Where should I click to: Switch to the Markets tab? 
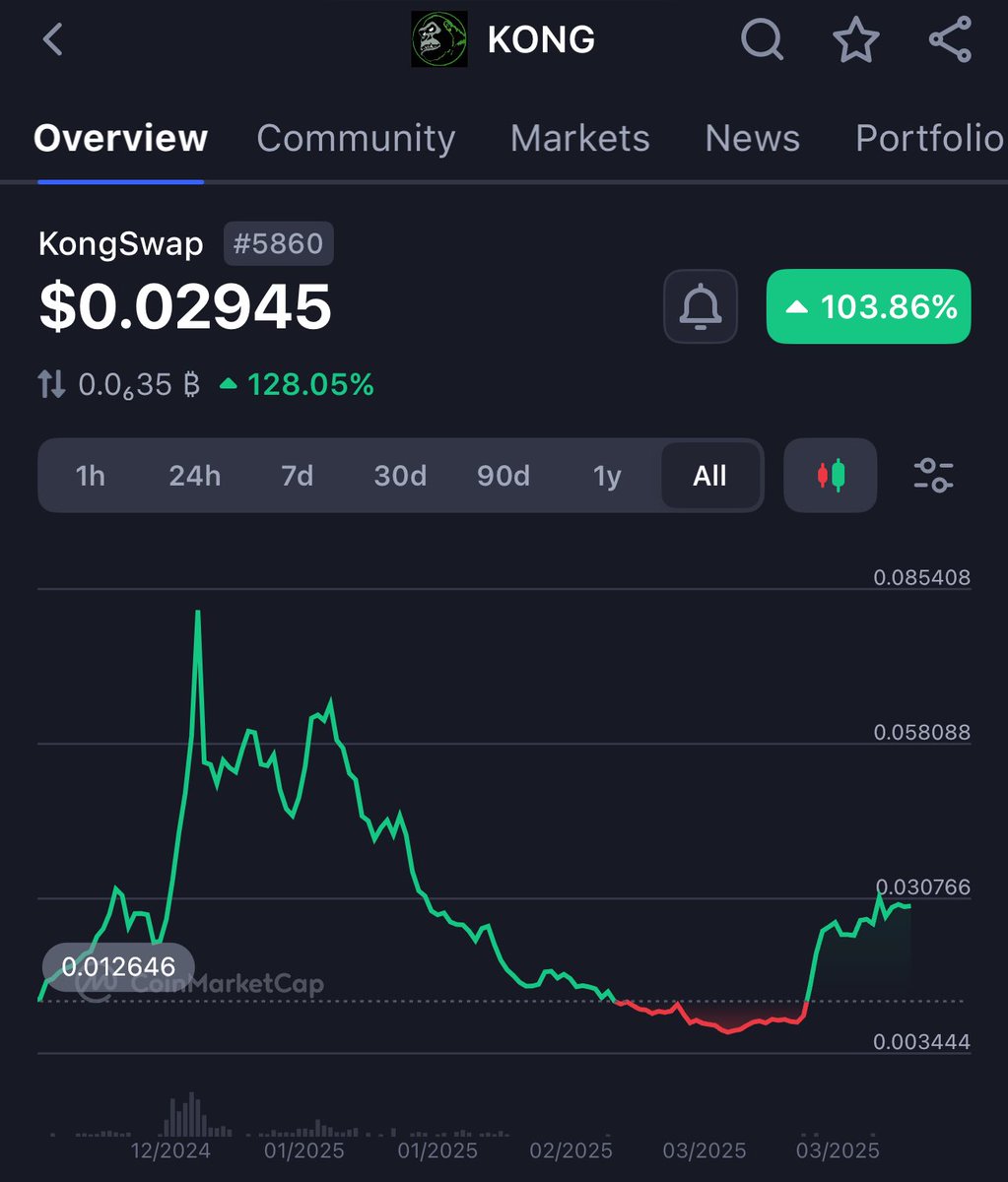580,138
